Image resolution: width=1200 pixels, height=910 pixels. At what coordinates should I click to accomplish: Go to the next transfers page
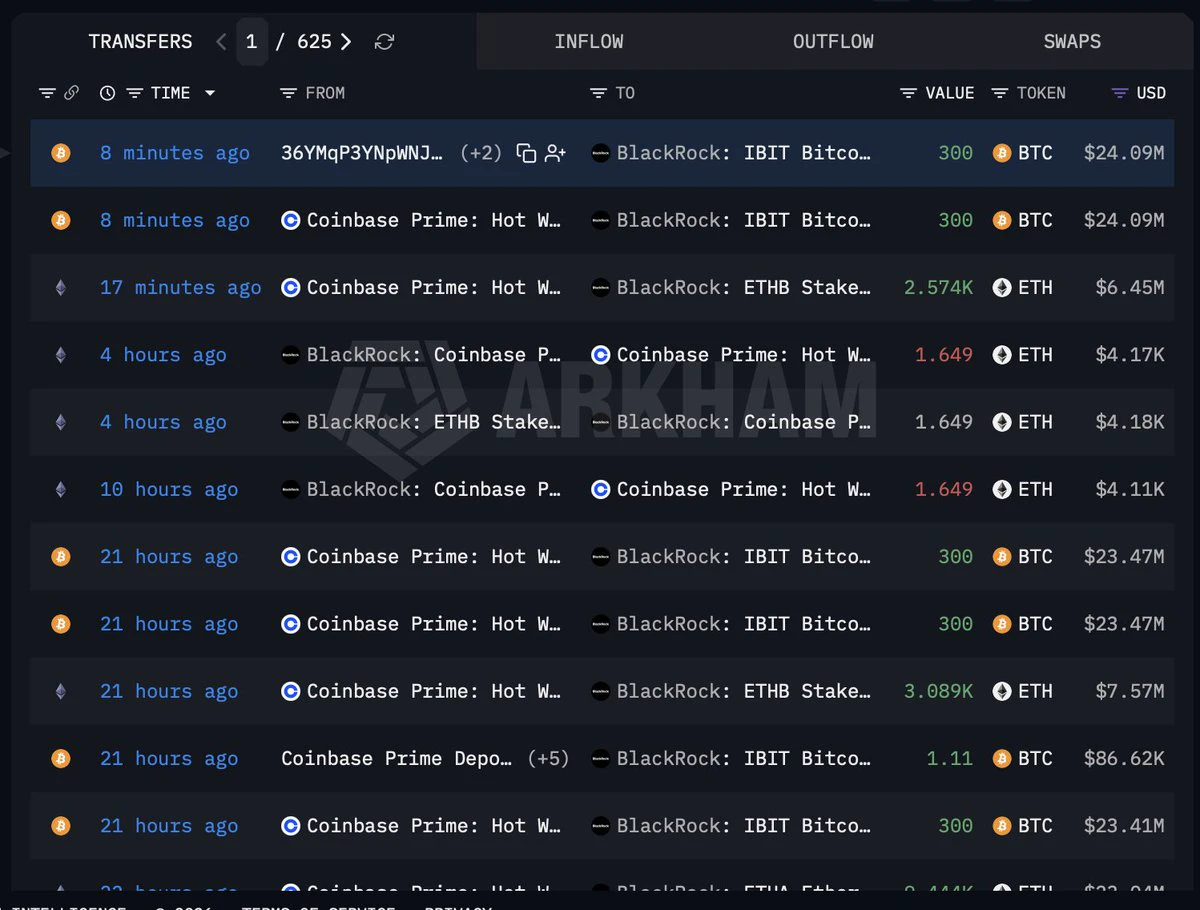click(346, 42)
